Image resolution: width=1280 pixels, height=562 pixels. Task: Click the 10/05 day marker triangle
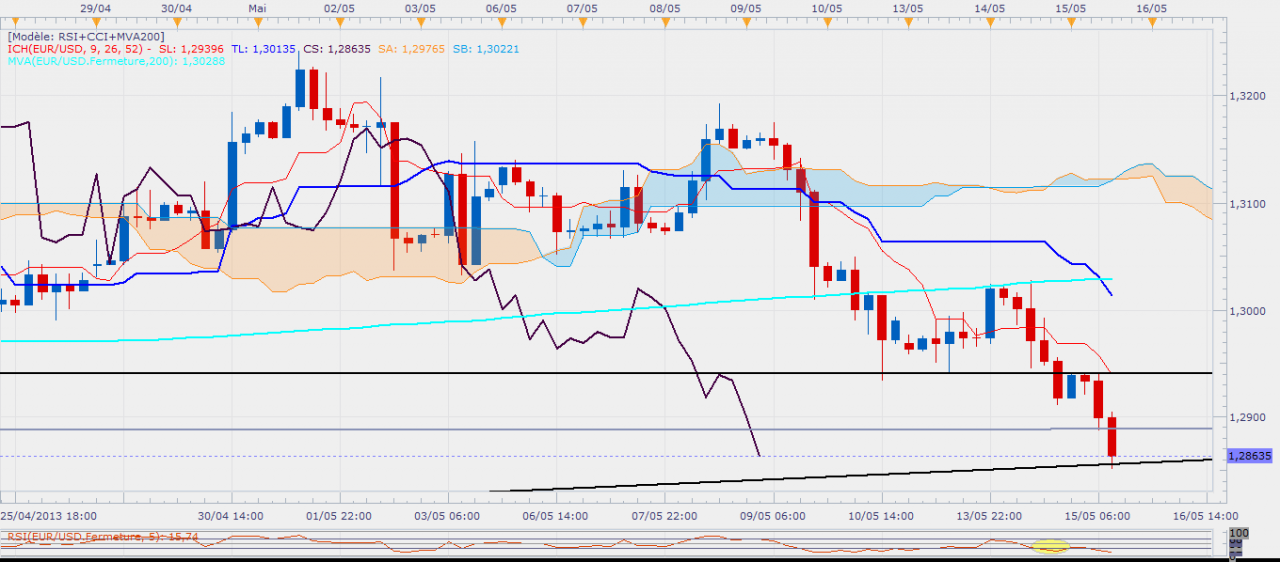826,21
